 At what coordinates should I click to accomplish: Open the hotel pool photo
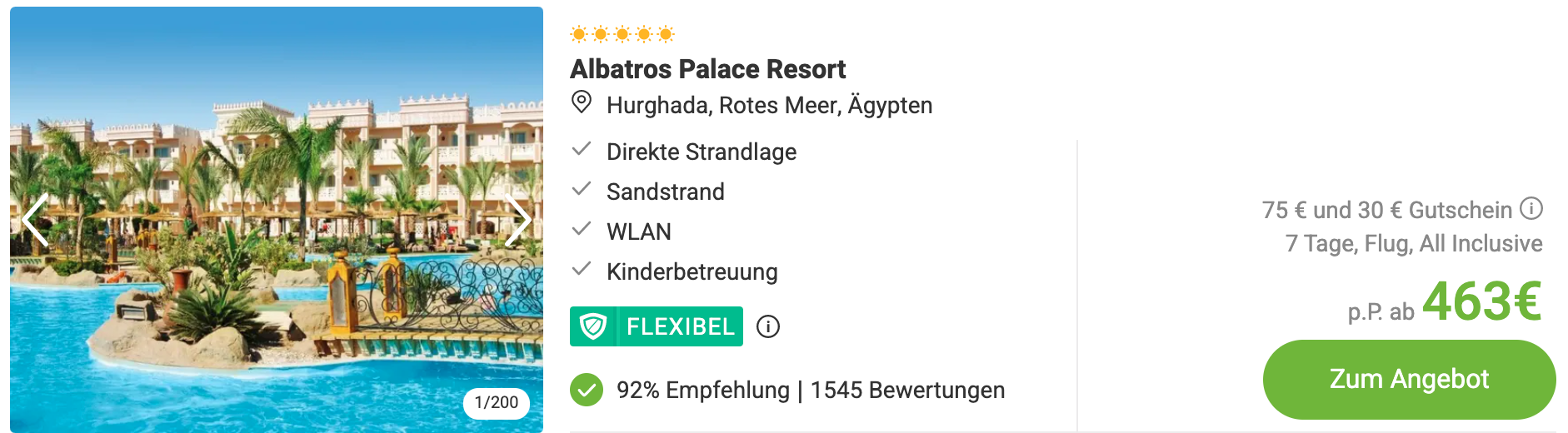click(277, 220)
